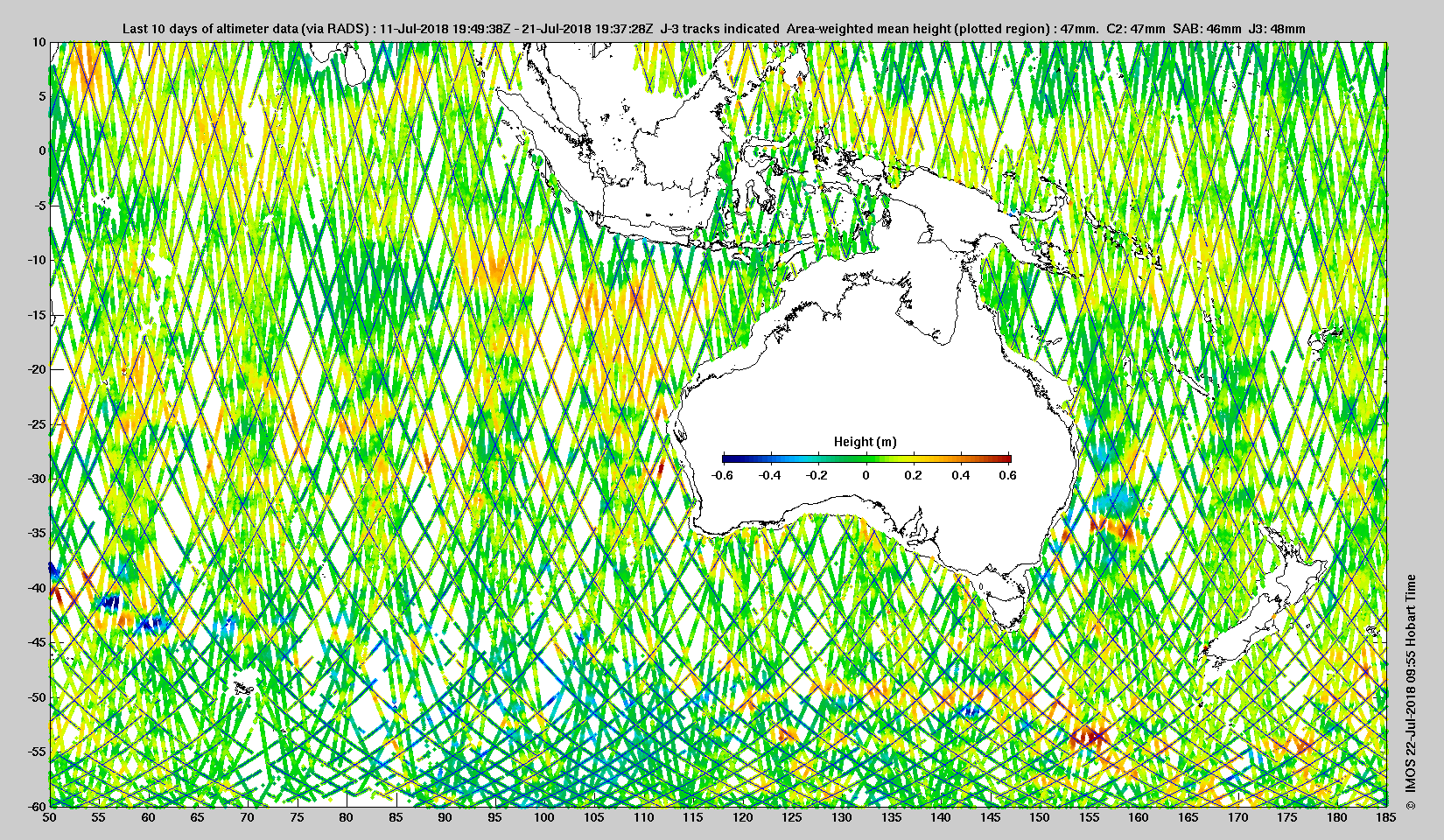Click the x-axis longitude label 130
Image resolution: width=1444 pixels, height=840 pixels.
[842, 817]
